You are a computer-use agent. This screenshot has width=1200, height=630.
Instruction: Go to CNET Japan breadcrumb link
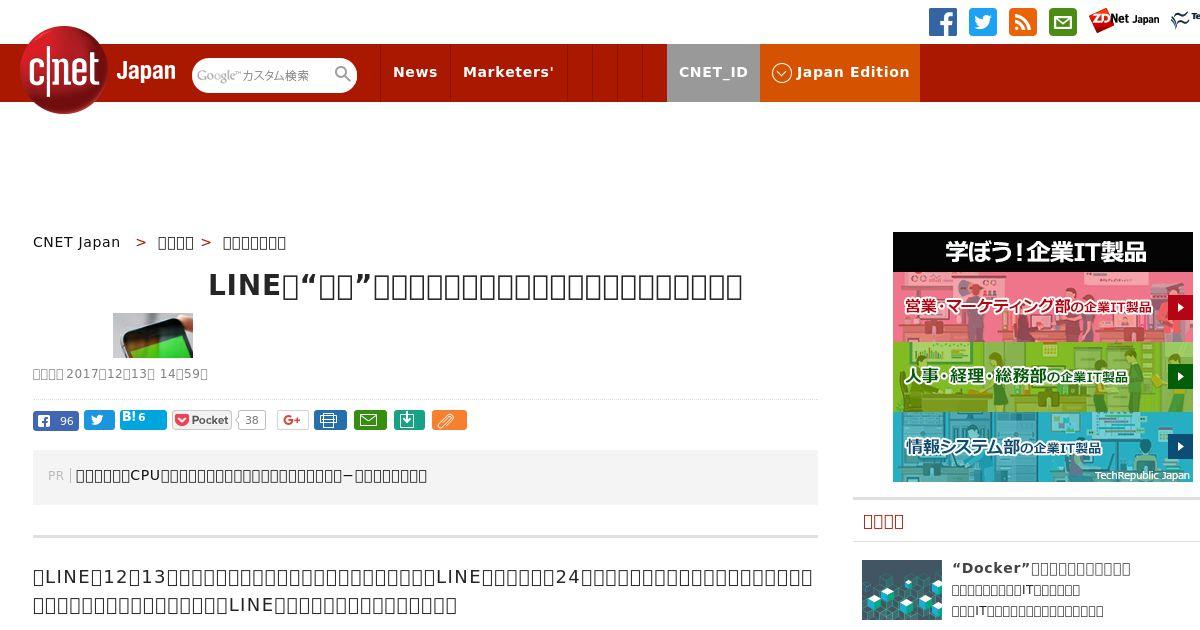point(76,242)
